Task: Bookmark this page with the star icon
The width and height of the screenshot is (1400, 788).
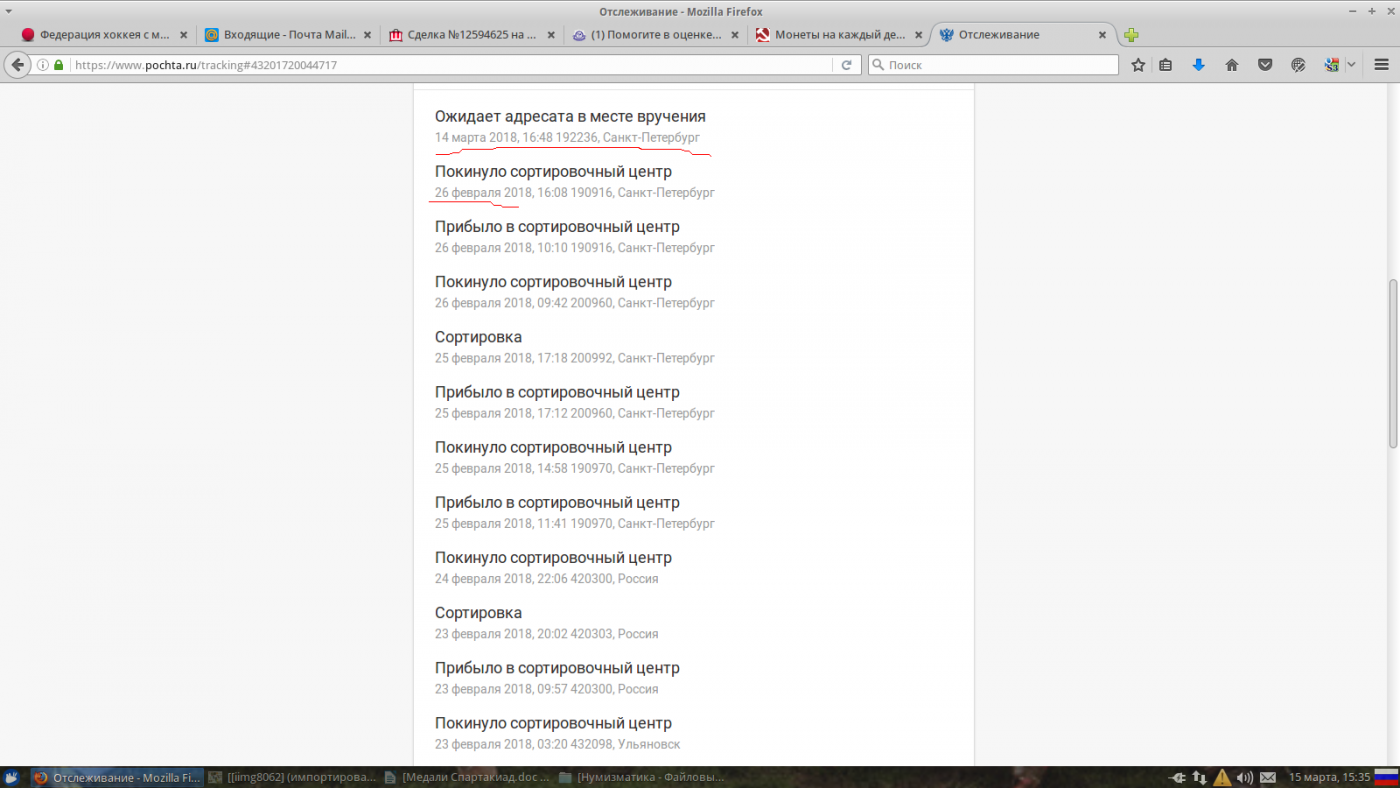Action: point(1138,65)
